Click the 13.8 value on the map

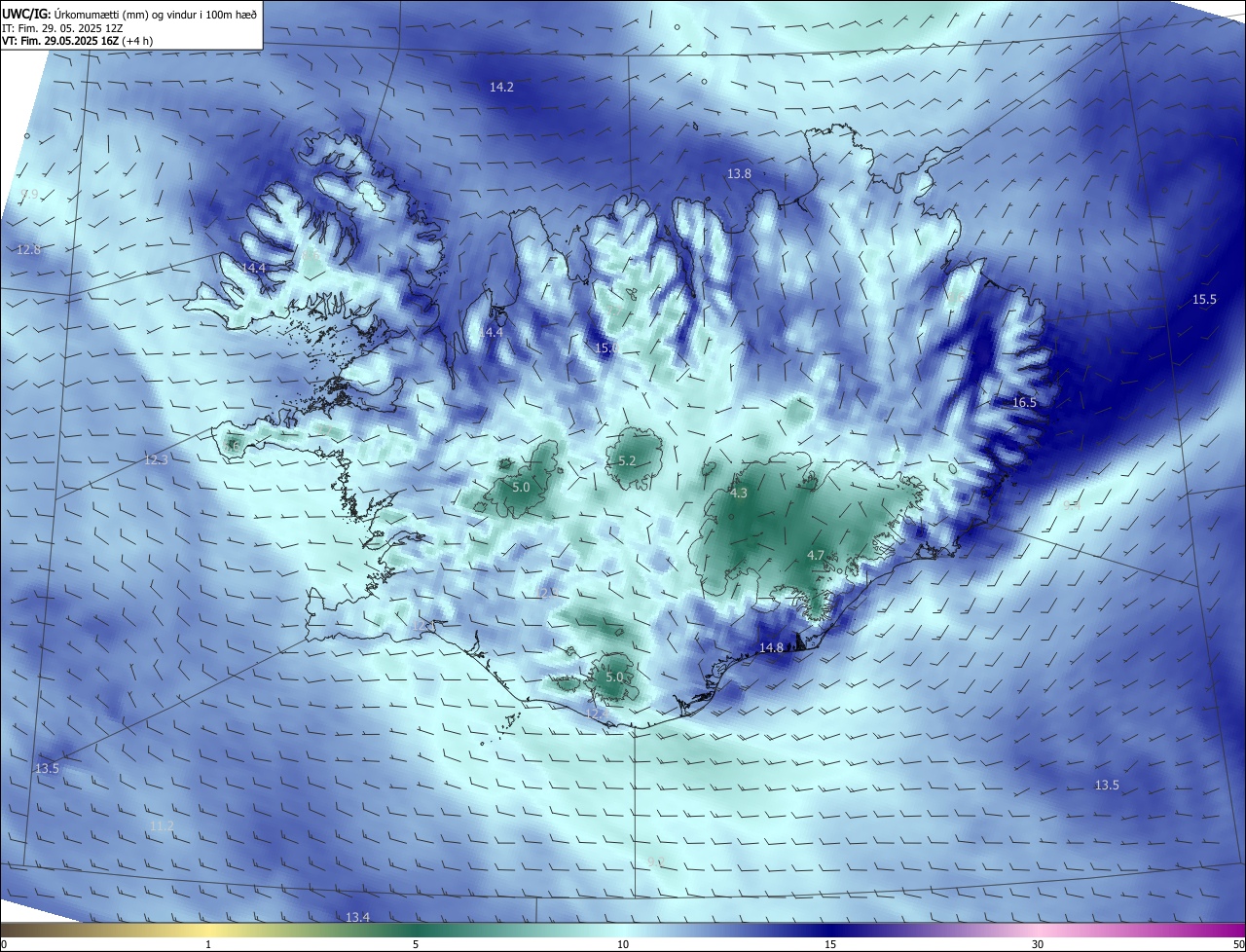(739, 174)
